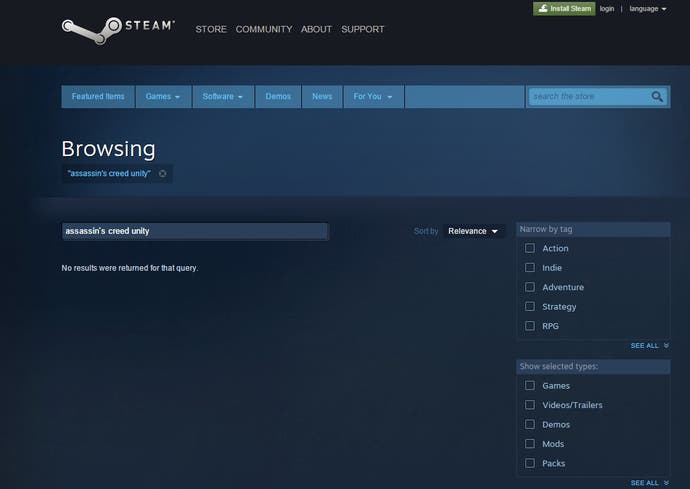Expand the Games dropdown
Viewport: 690px width, 489px height.
point(163,96)
